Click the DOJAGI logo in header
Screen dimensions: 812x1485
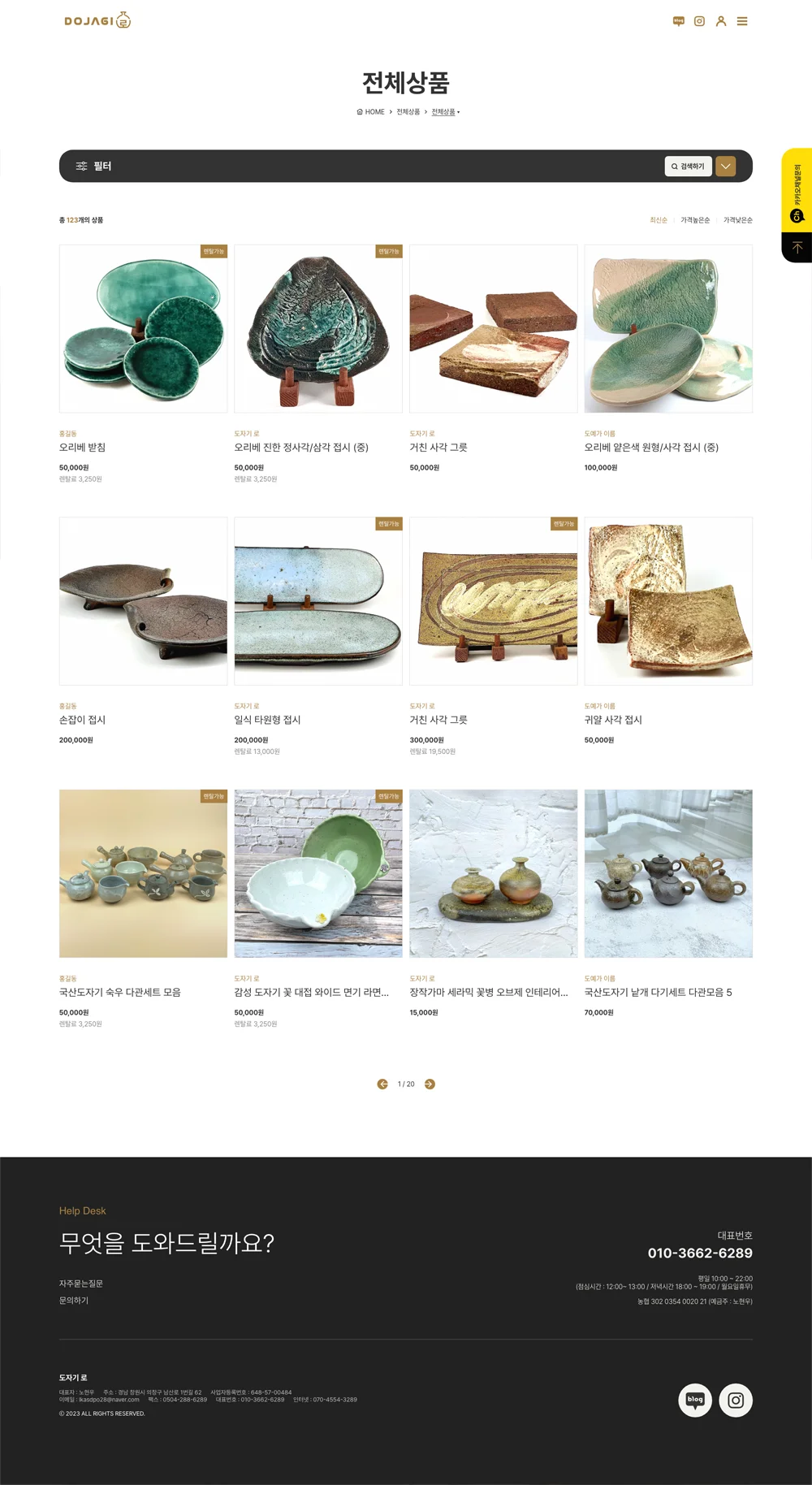[97, 20]
